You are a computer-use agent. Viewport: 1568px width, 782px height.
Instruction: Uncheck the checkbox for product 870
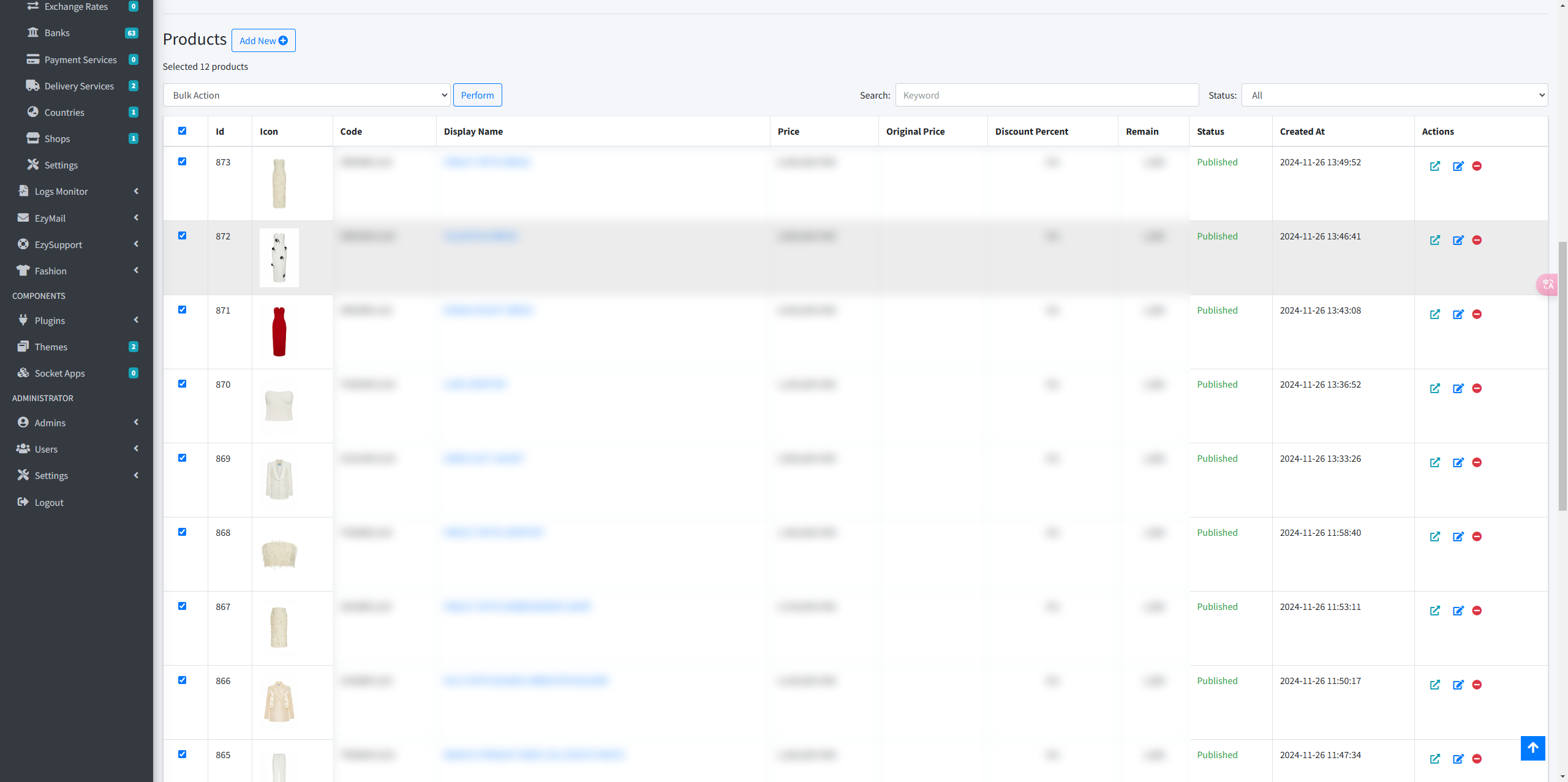(x=182, y=384)
